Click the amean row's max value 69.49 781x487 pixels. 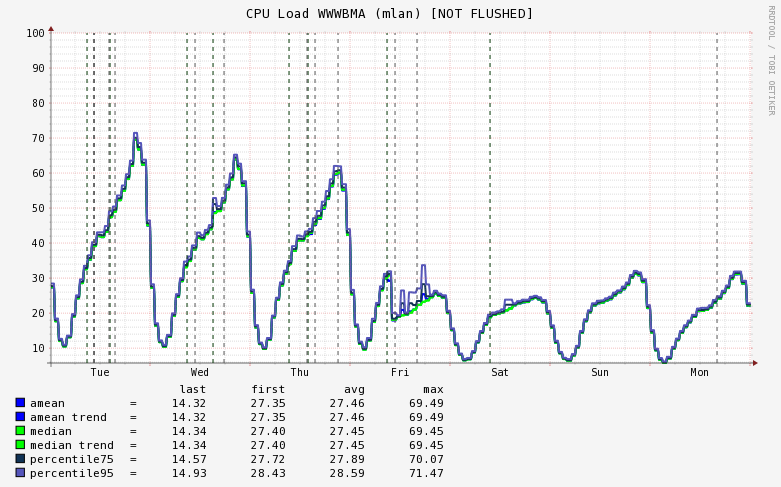(426, 403)
